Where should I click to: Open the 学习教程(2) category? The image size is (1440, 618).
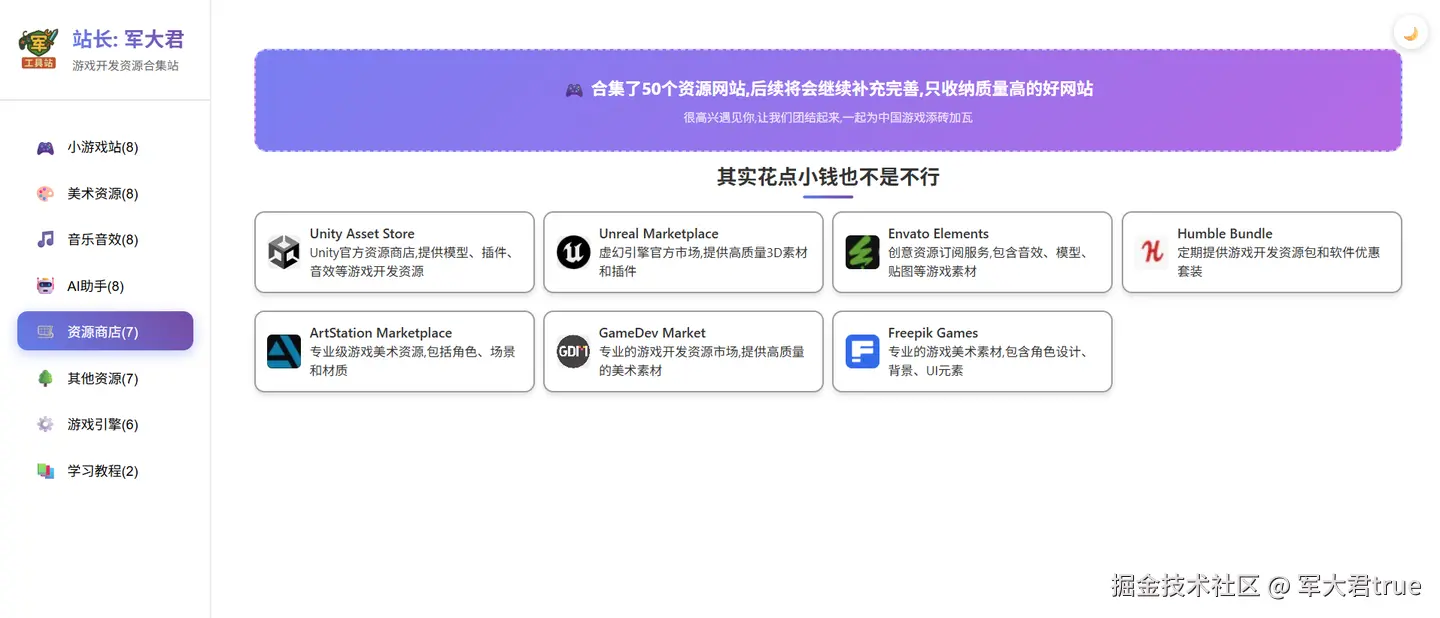[105, 471]
